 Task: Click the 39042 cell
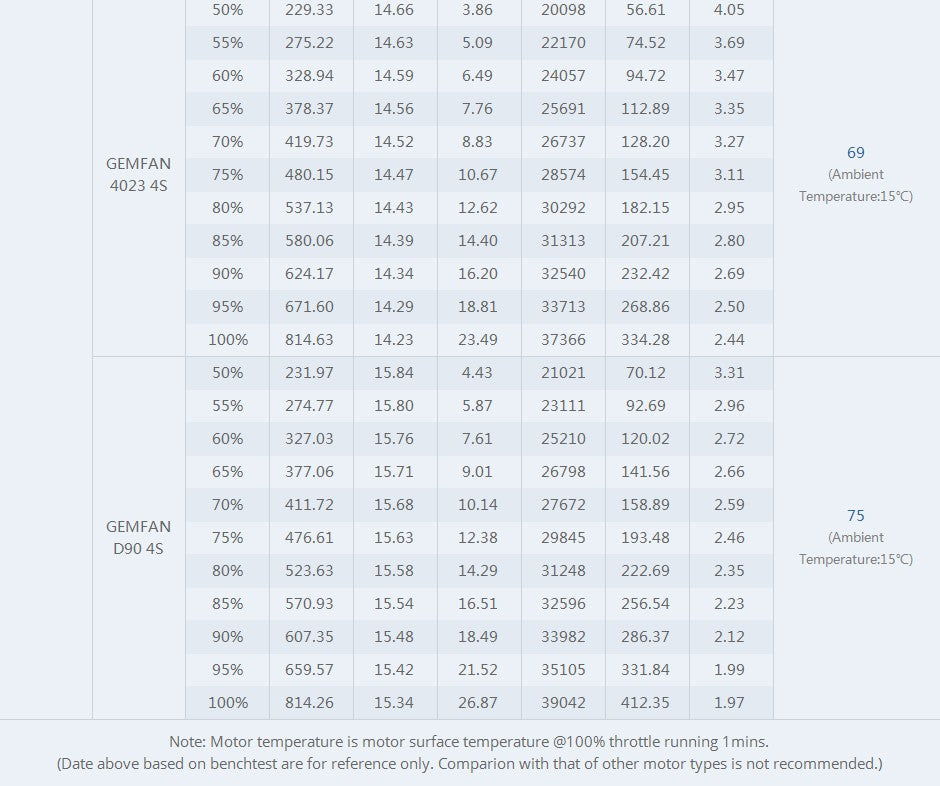(563, 703)
